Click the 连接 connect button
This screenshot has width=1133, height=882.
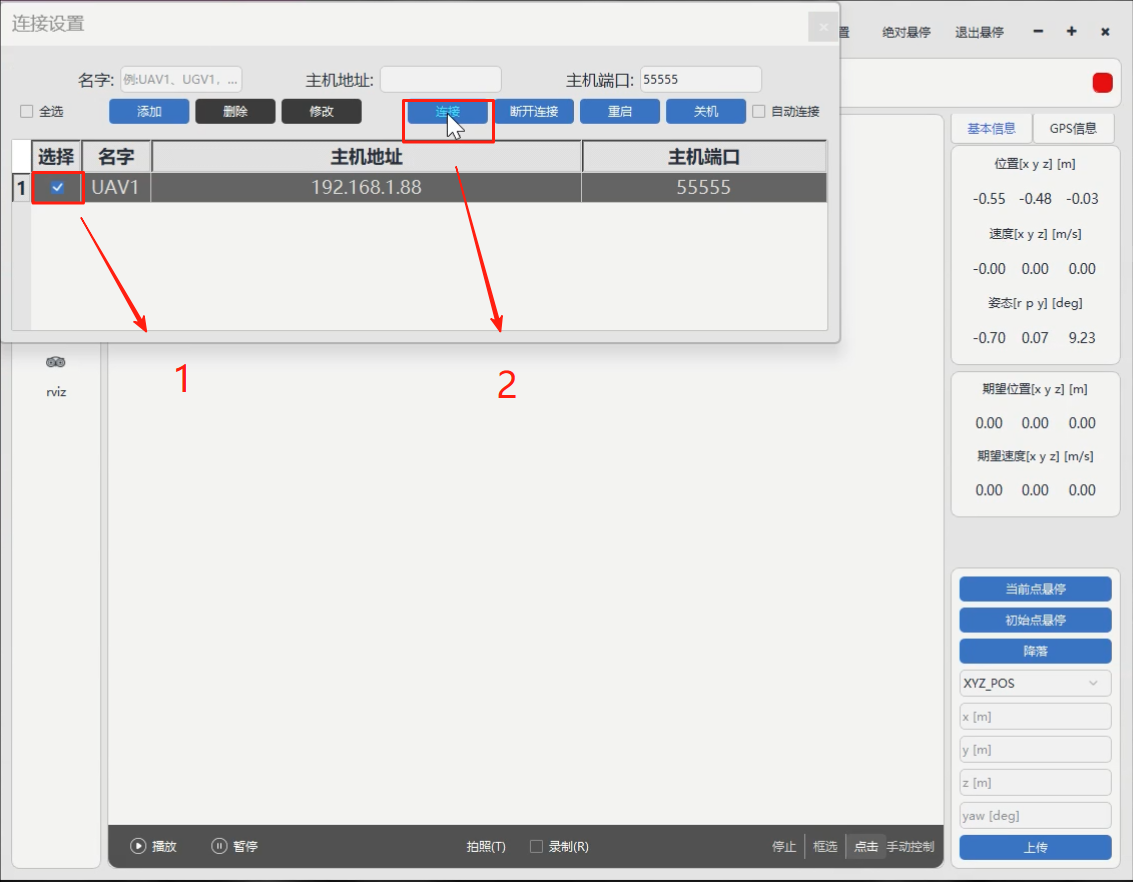(x=447, y=111)
